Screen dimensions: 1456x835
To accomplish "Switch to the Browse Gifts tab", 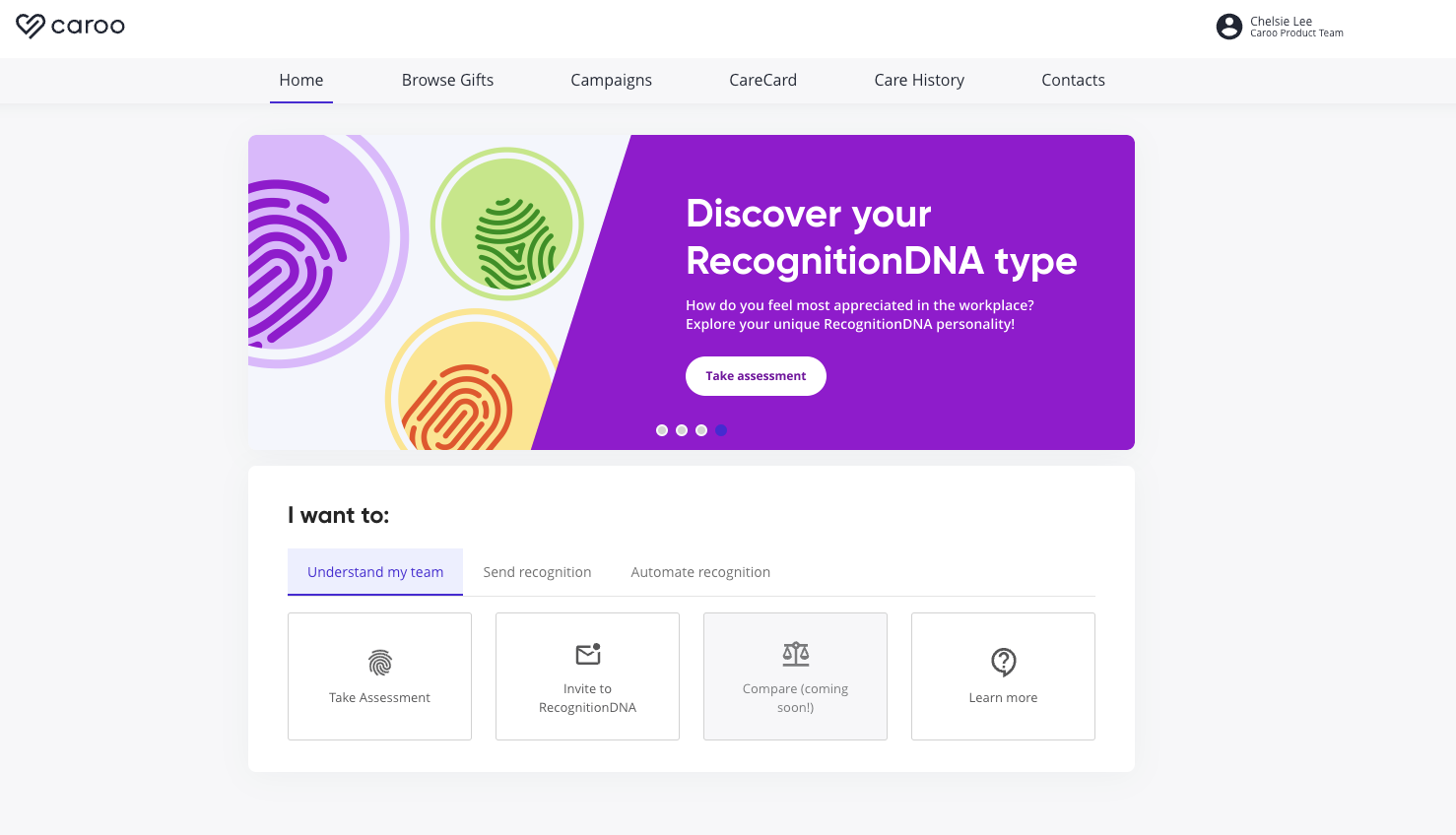I will click(447, 80).
